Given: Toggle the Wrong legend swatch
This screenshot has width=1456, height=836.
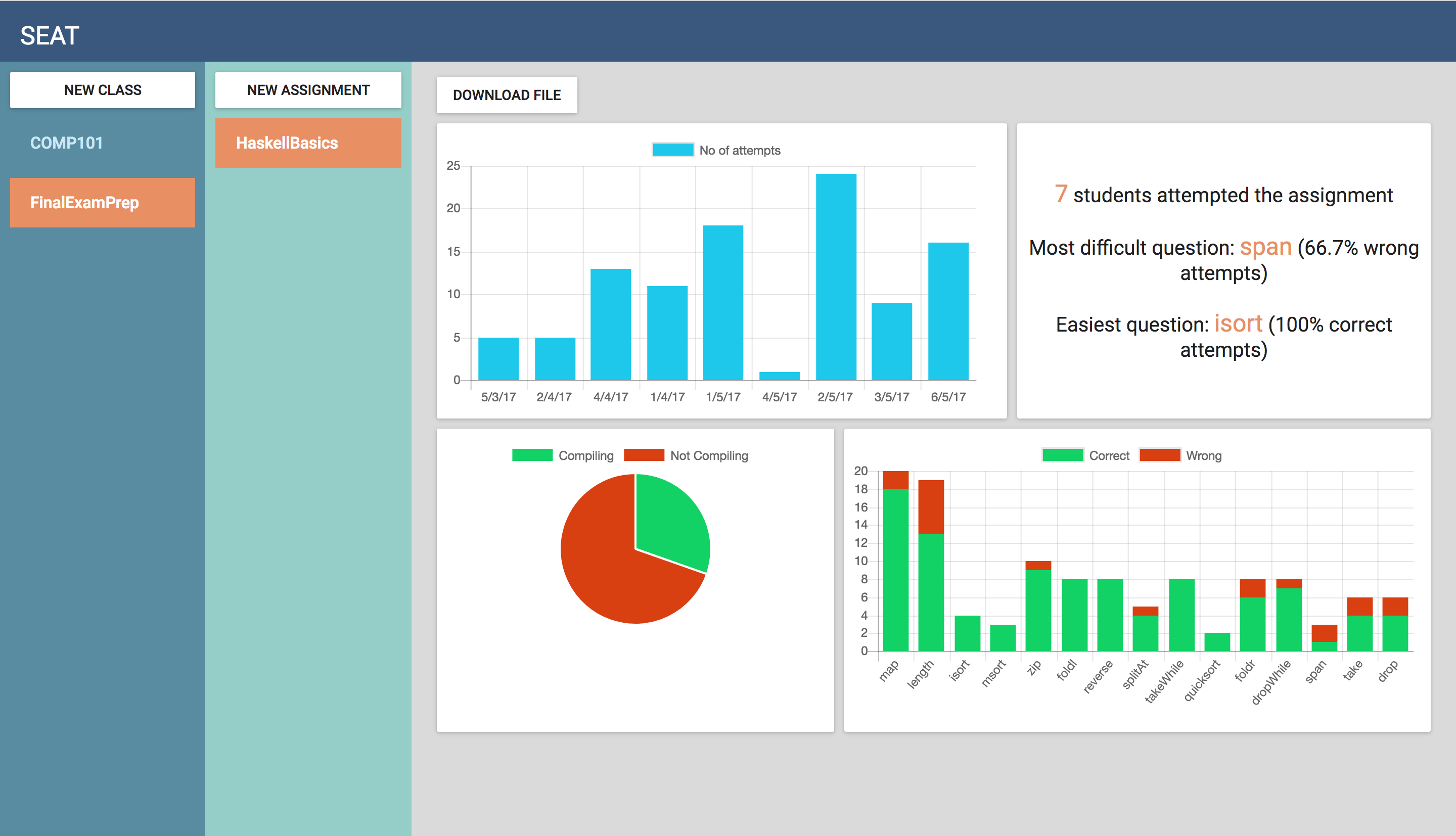Looking at the screenshot, I should pos(1160,455).
